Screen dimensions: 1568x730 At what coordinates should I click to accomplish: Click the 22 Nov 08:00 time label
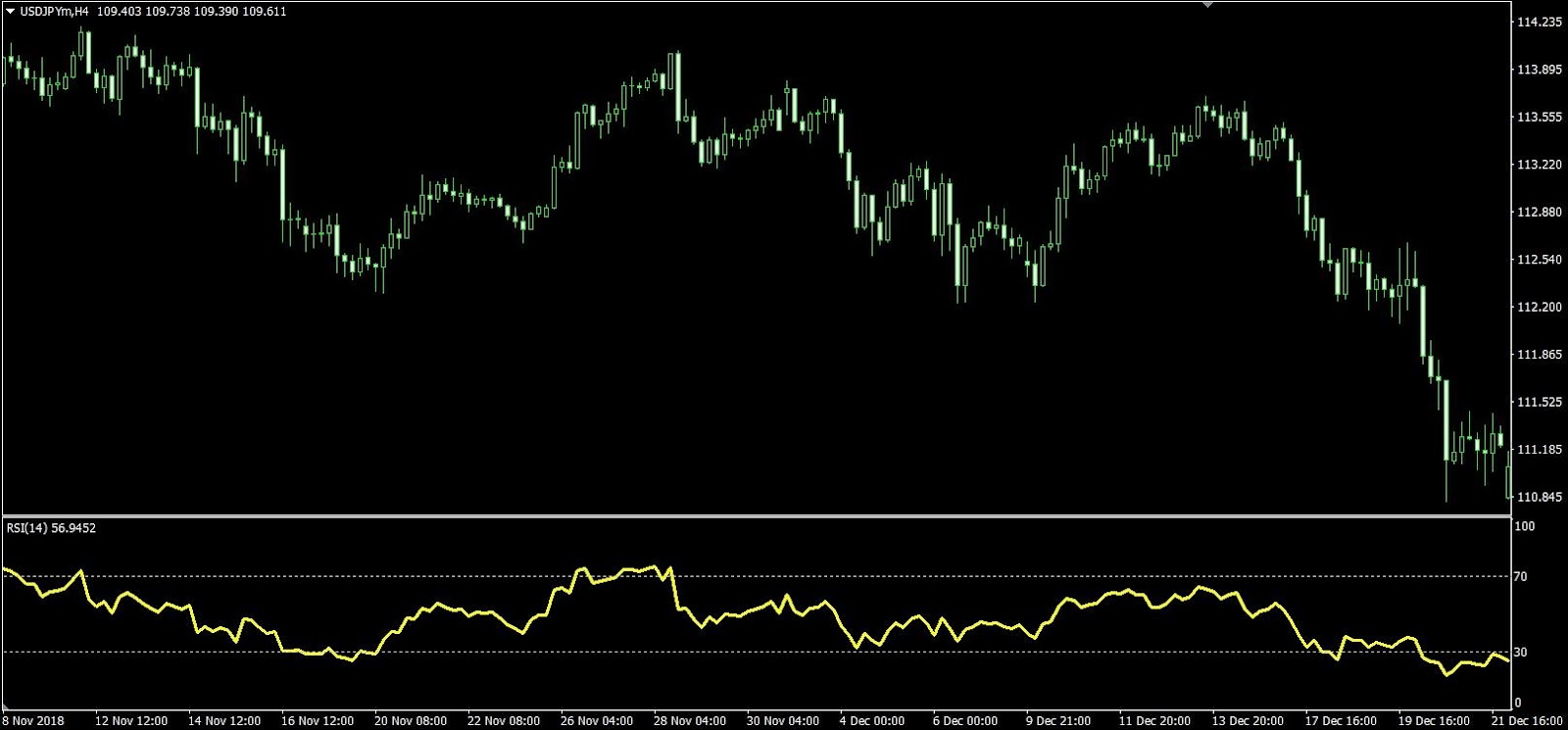(504, 721)
